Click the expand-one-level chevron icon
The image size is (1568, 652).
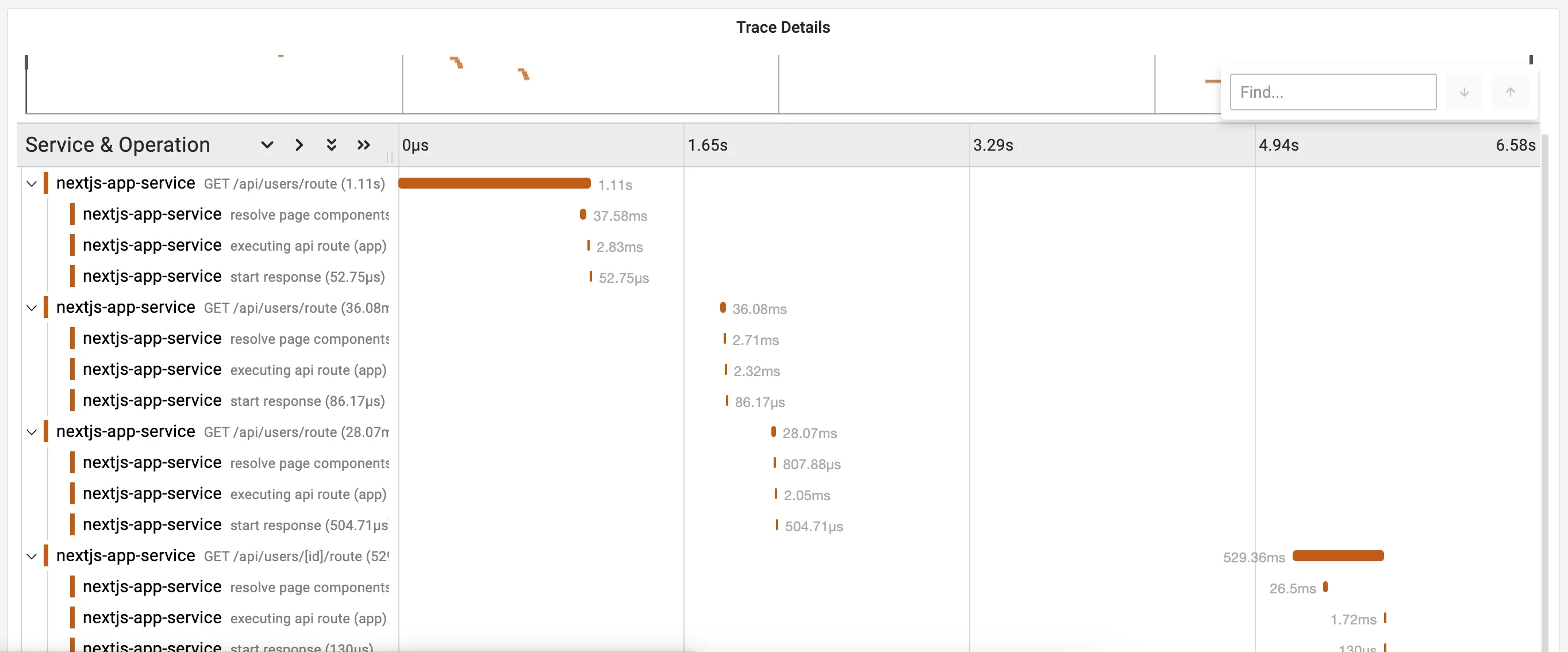pos(267,145)
